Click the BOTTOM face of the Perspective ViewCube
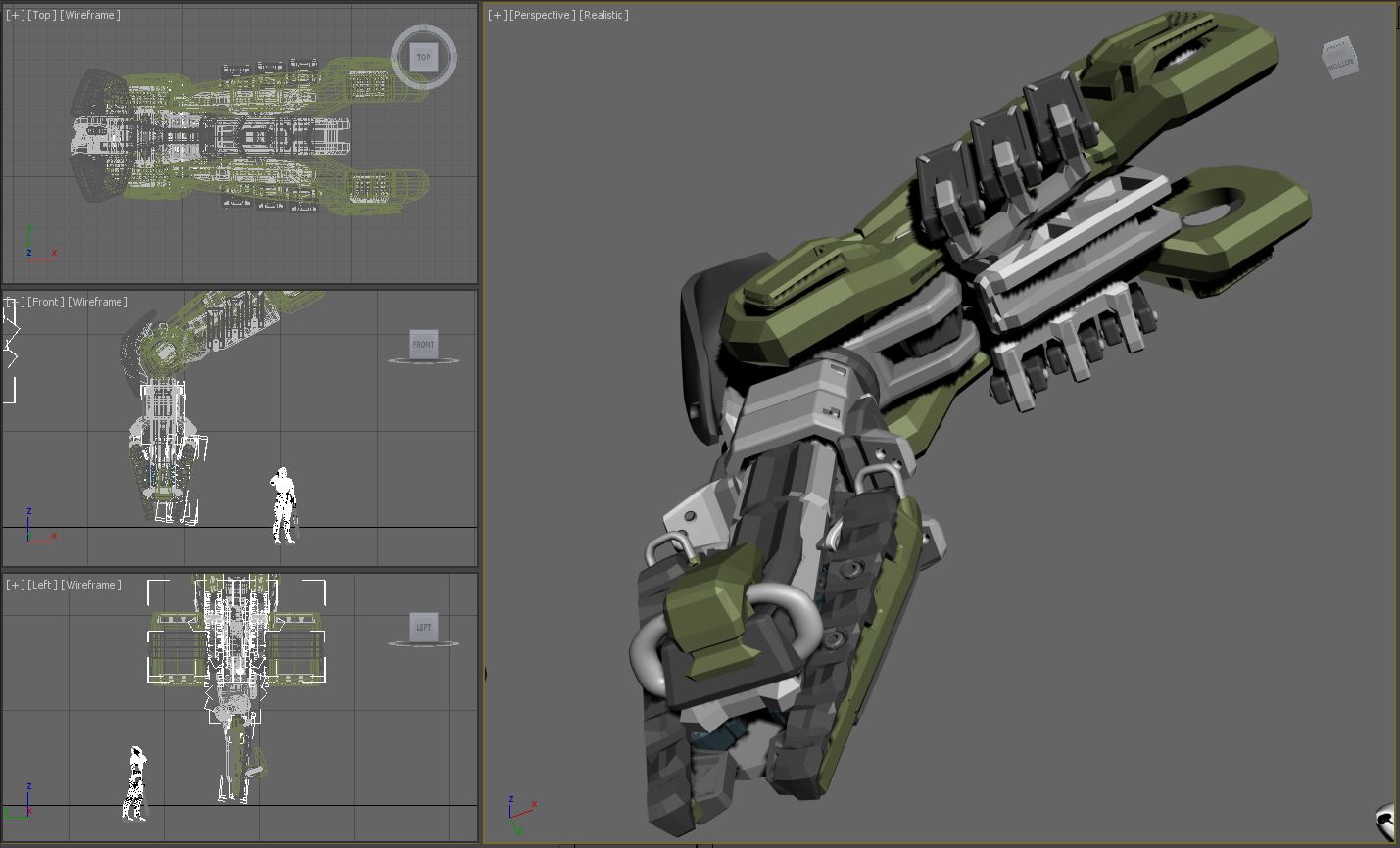 [1339, 58]
